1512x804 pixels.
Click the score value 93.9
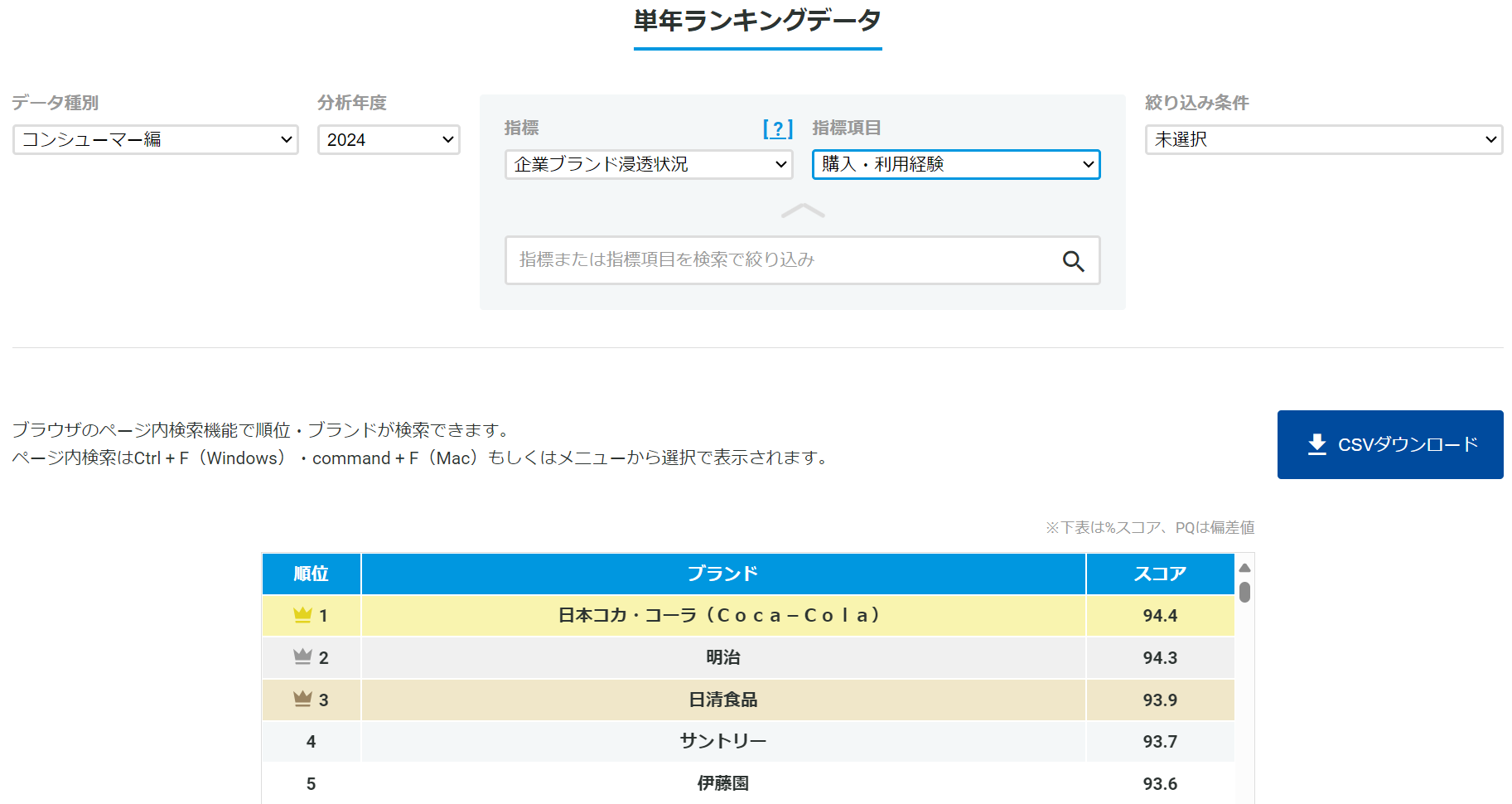pos(1160,700)
